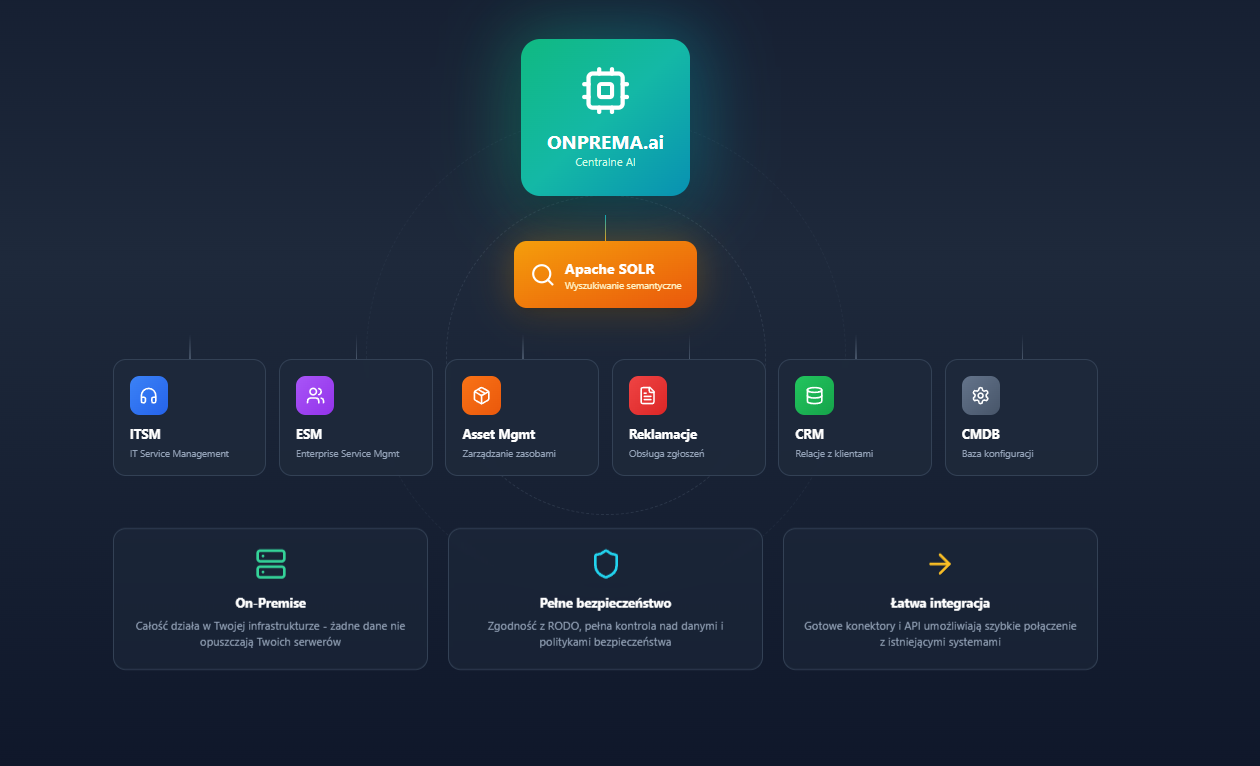Click the blue ITSM headset icon
1260x766 pixels.
point(149,395)
